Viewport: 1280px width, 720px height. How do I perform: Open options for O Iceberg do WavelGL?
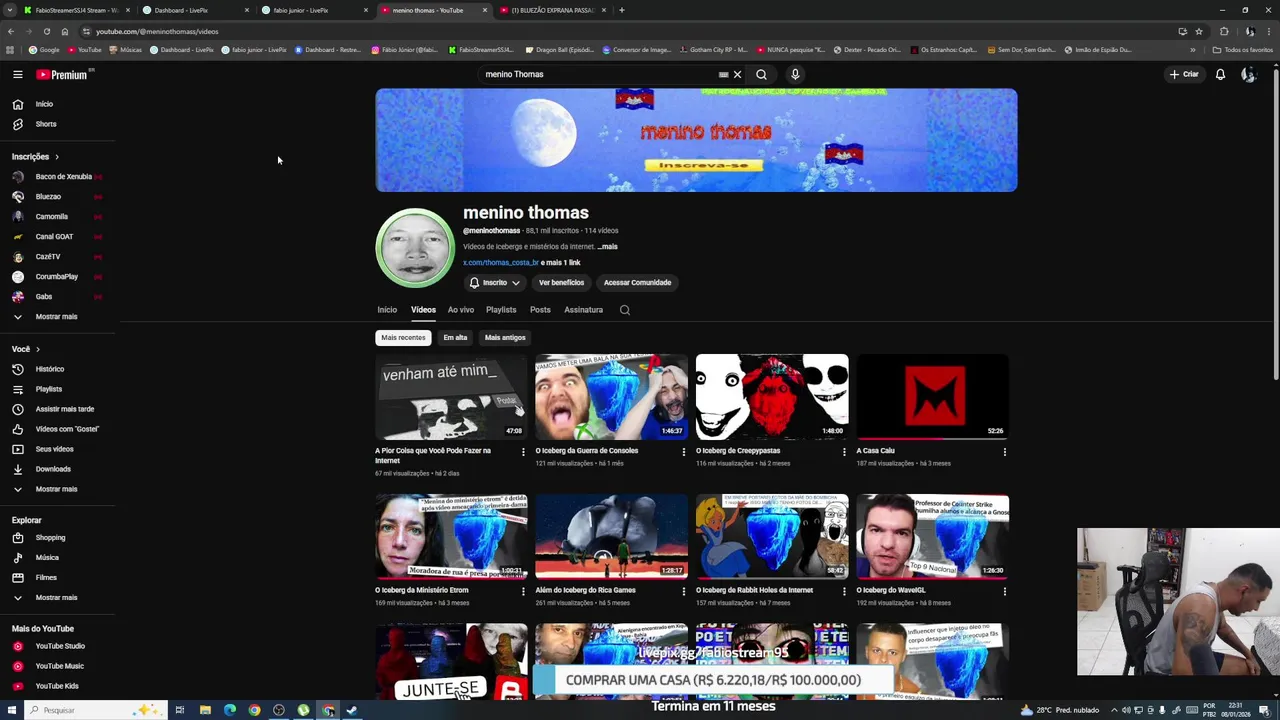(x=1005, y=591)
